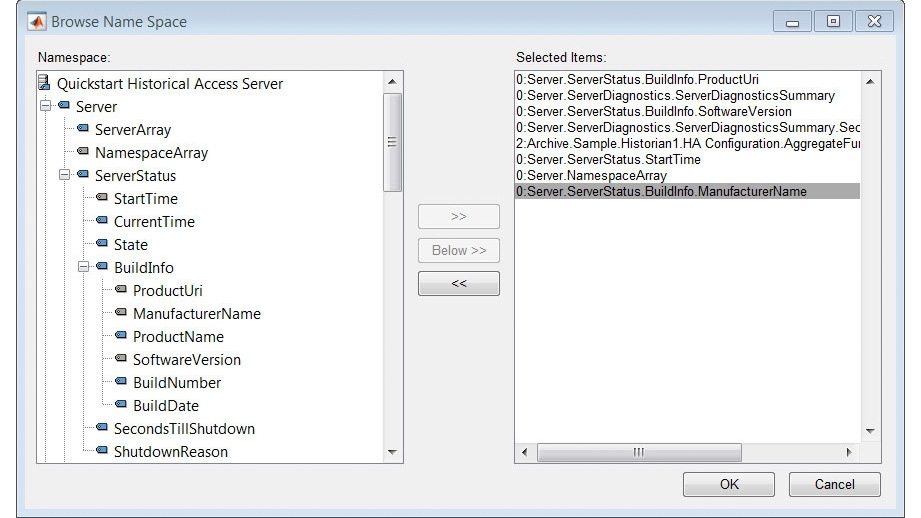Select the CurrentTime tree node

(x=154, y=222)
